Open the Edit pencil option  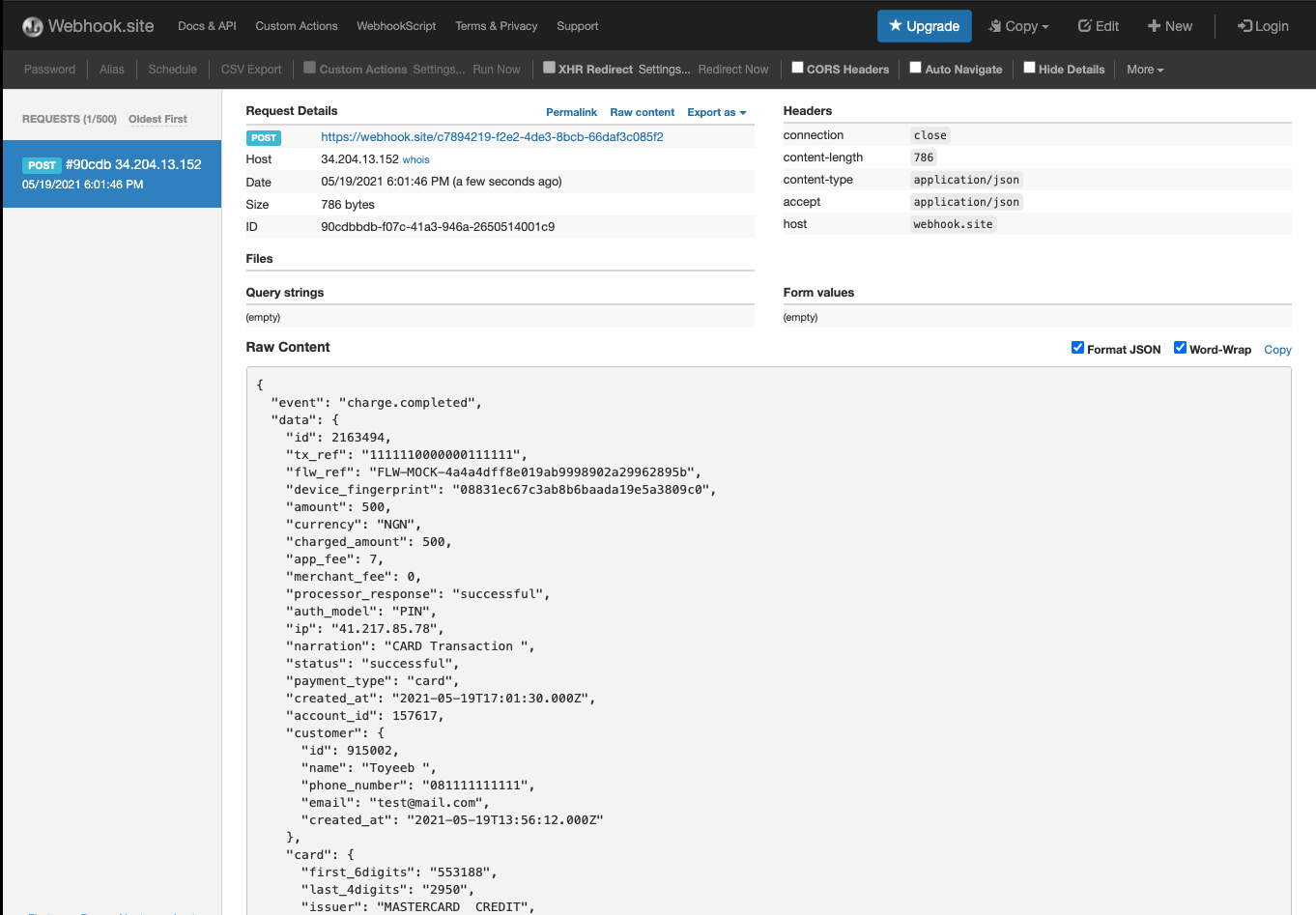tap(1099, 26)
